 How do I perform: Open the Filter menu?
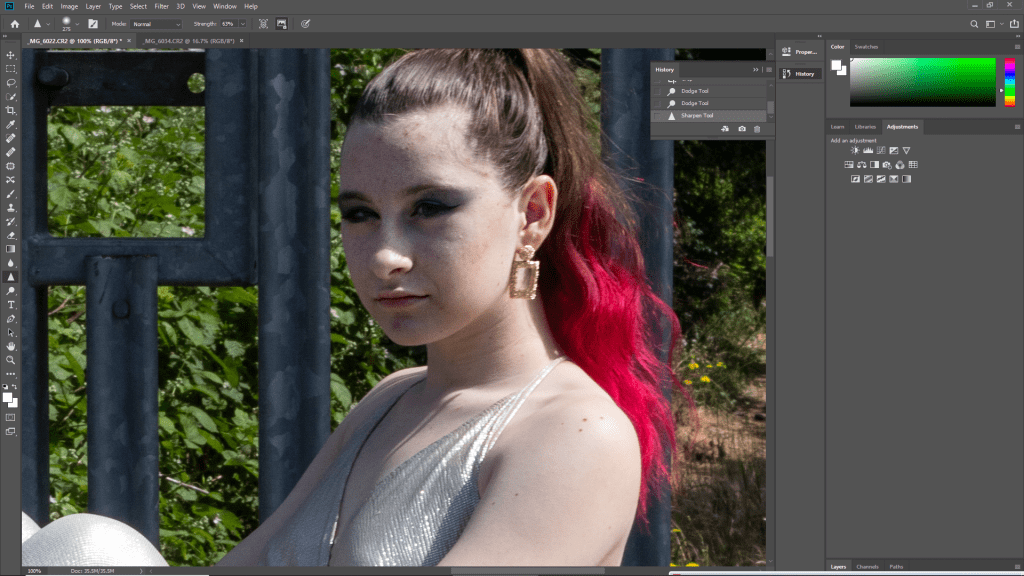[x=161, y=6]
